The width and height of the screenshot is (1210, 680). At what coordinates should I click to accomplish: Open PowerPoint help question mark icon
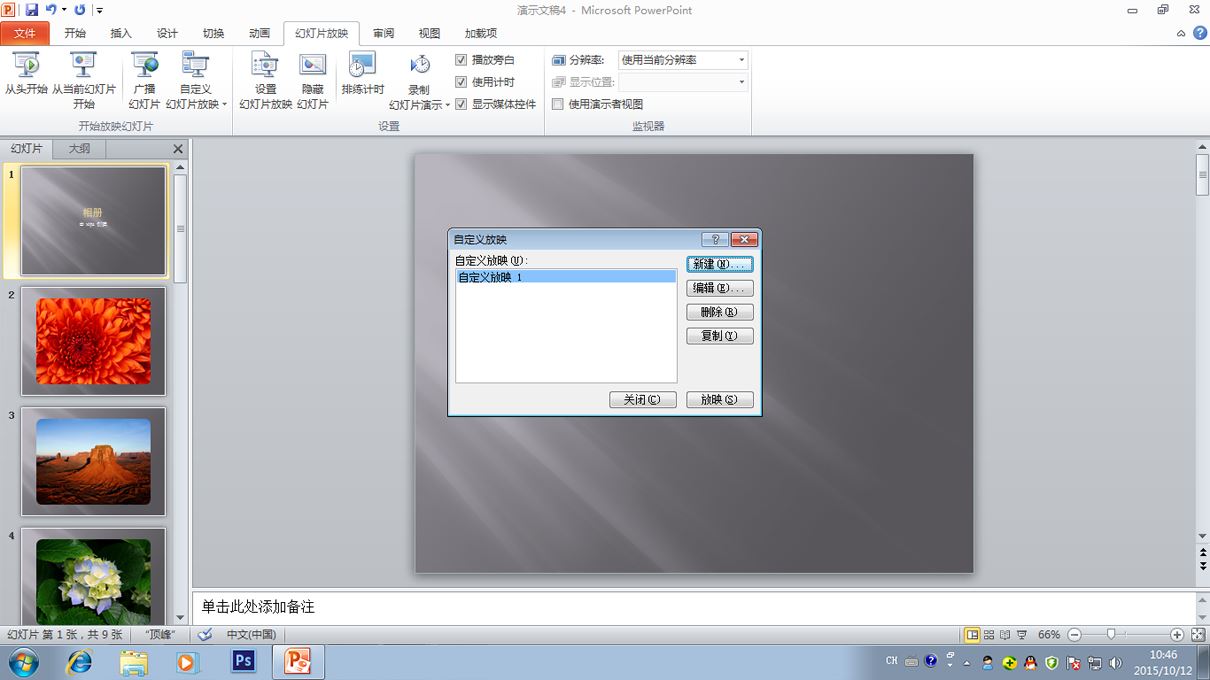click(1199, 33)
